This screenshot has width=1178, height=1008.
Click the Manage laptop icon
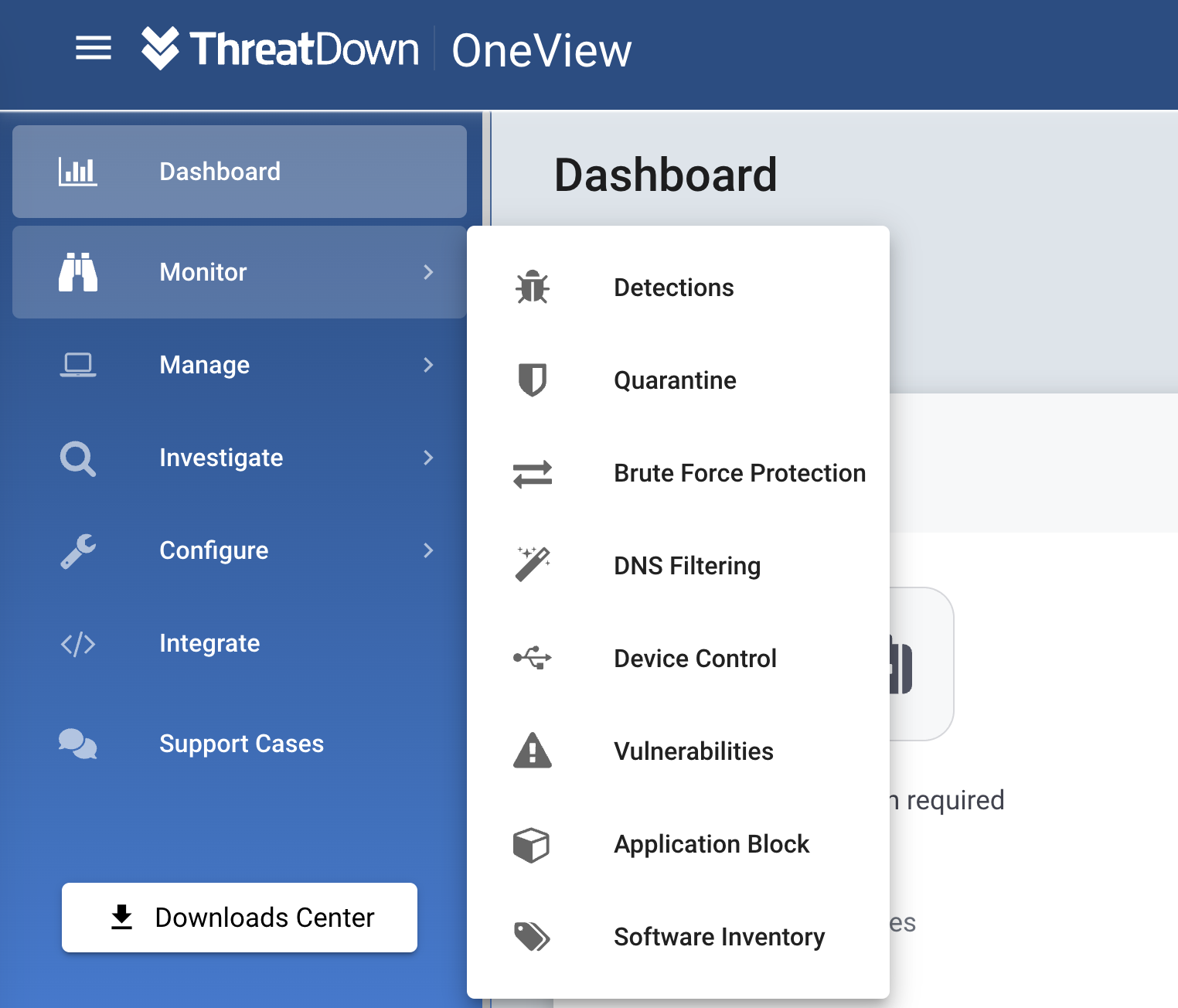coord(78,365)
